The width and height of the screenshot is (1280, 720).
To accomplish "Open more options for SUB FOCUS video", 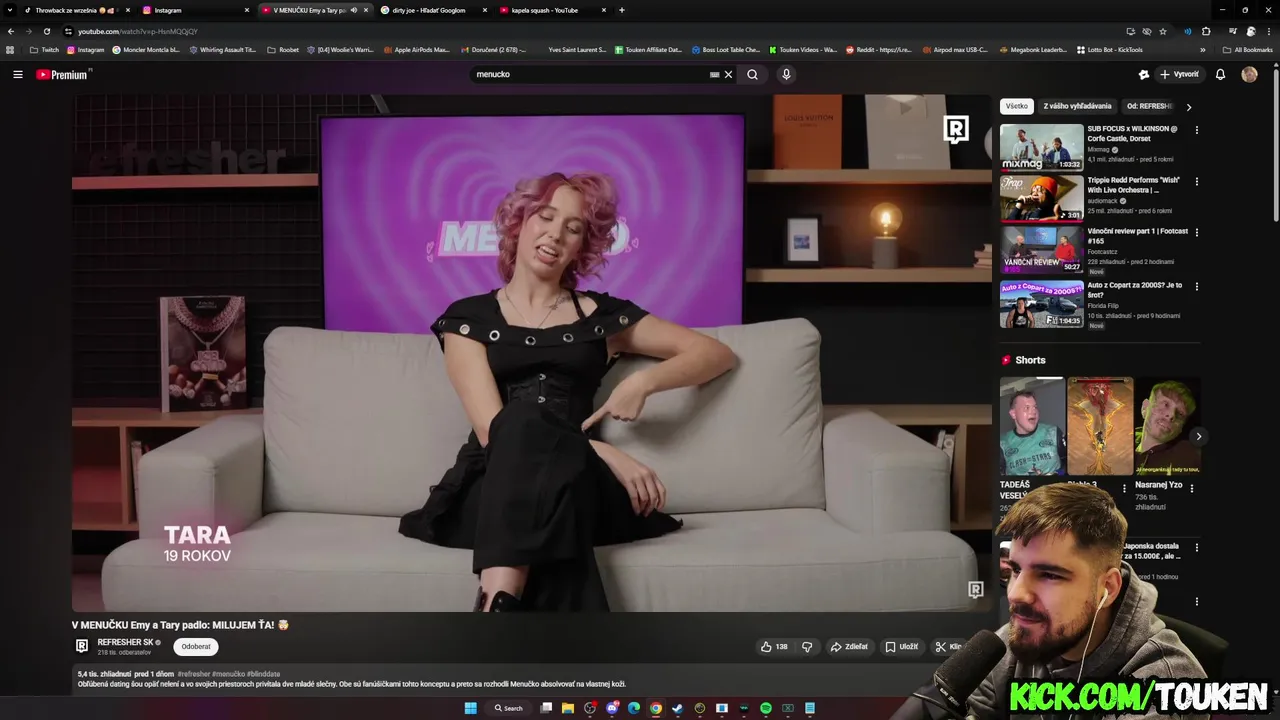I will point(1196,130).
